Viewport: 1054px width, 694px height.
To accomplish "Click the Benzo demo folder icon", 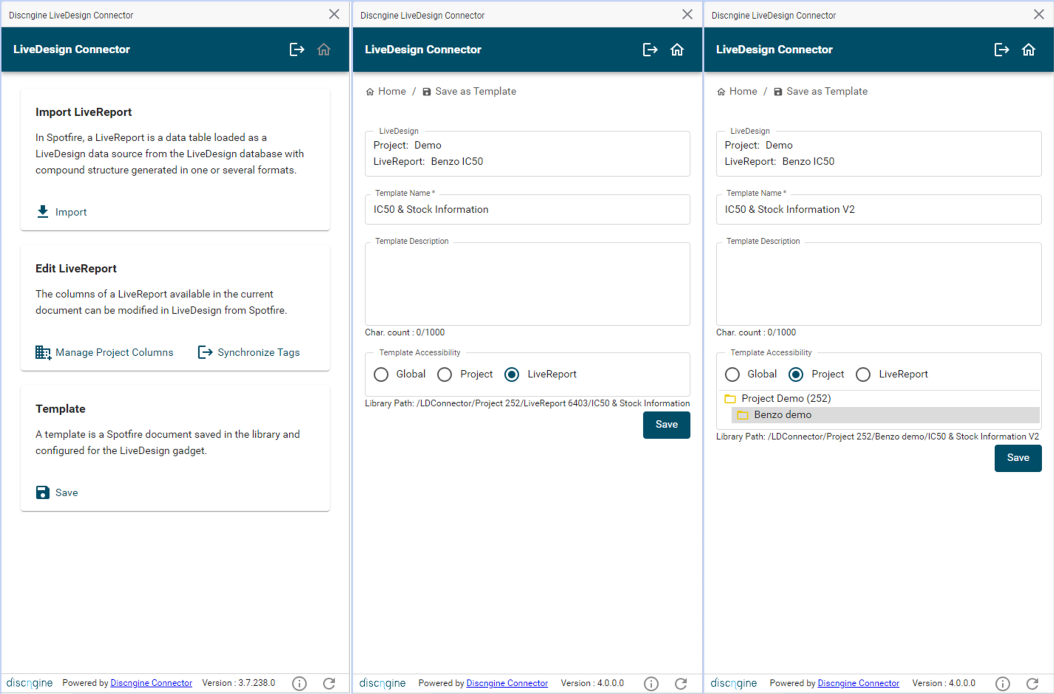I will pos(743,415).
